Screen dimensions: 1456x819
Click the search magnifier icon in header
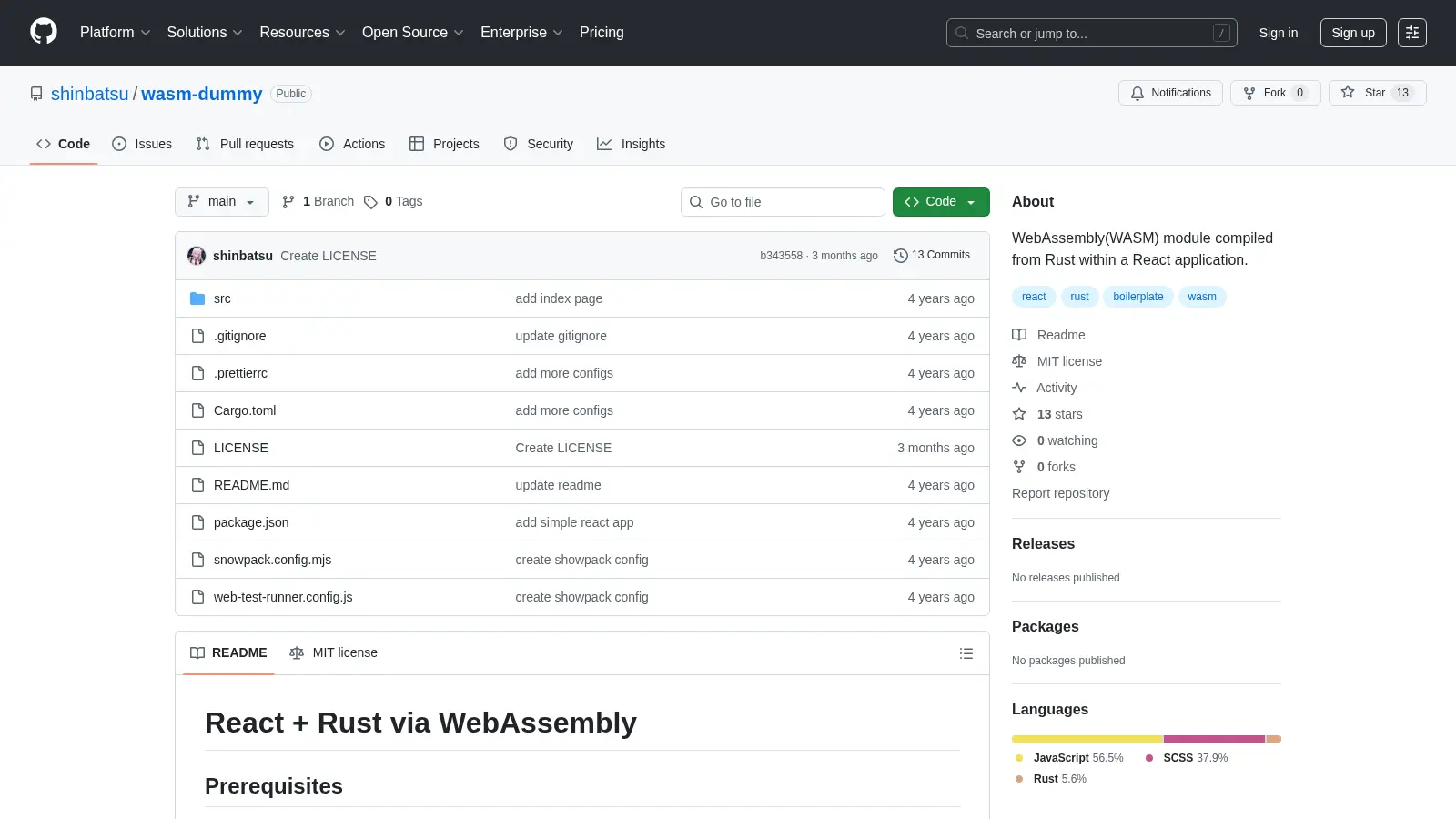(x=962, y=33)
